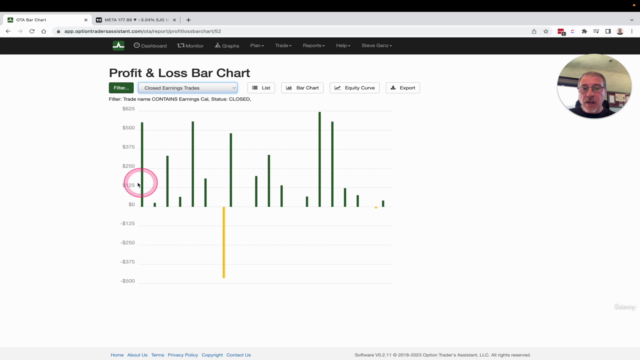Reload the page

coord(32,31)
